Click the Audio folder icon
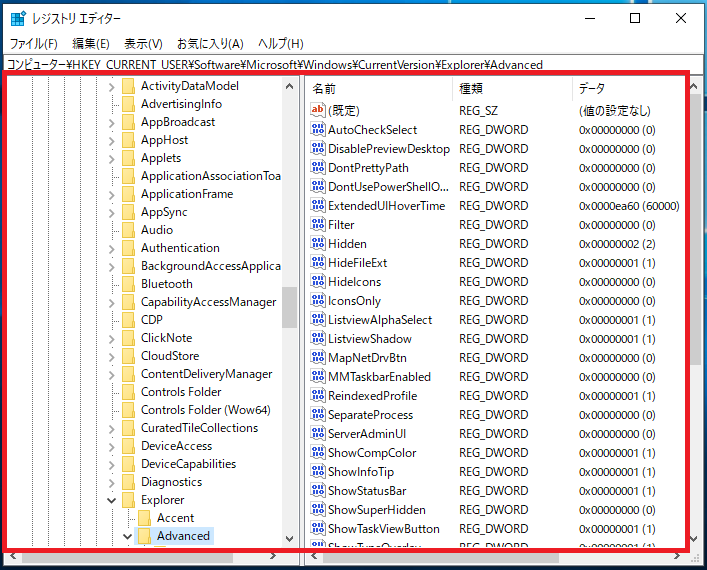Viewport: 707px width, 570px height. point(129,230)
